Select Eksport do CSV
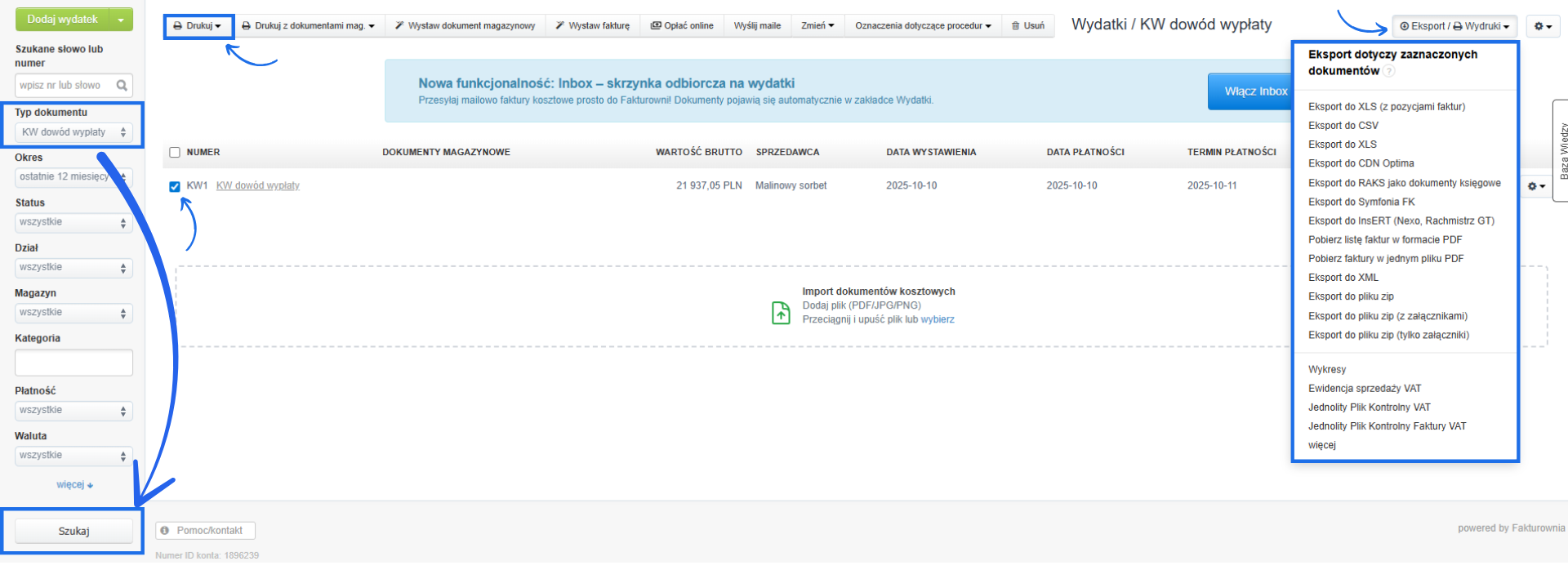 click(x=1343, y=126)
